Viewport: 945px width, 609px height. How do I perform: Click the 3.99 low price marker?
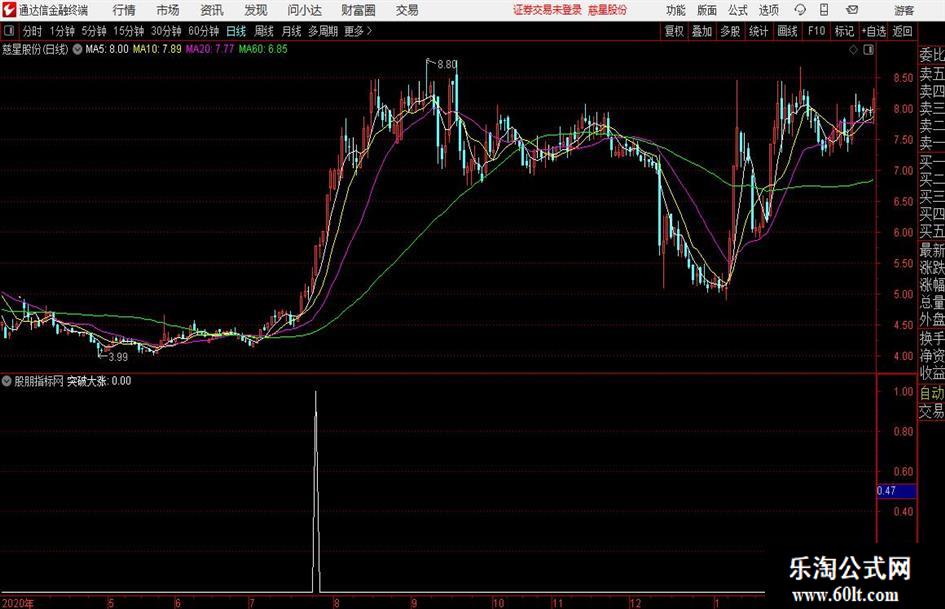118,357
